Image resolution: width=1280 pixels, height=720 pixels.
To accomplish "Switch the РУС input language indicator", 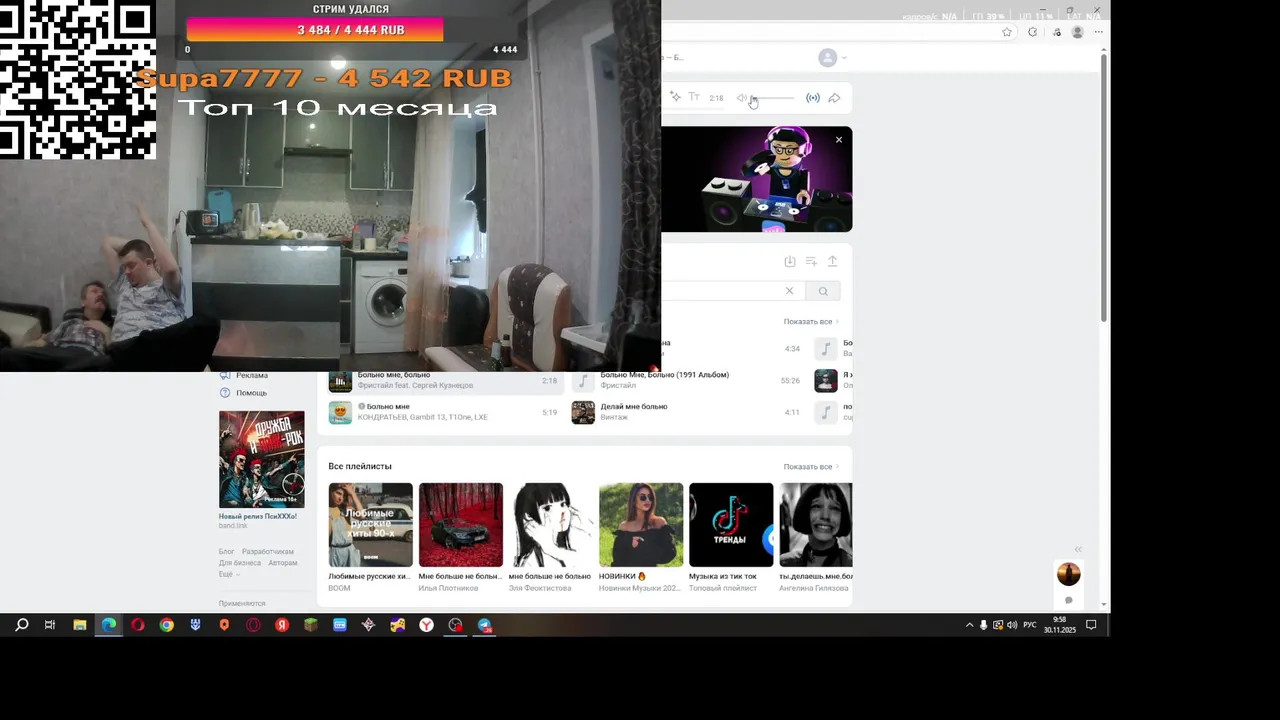I will click(x=1030, y=625).
